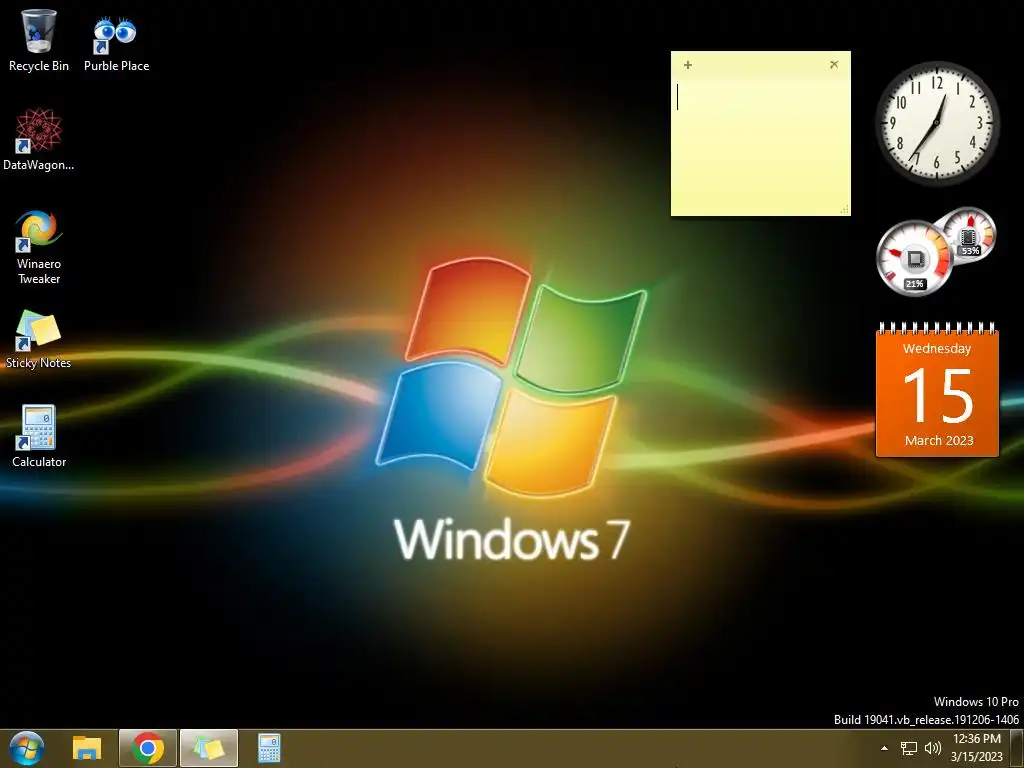Click the sticky note resize grip

pyautogui.click(x=844, y=210)
